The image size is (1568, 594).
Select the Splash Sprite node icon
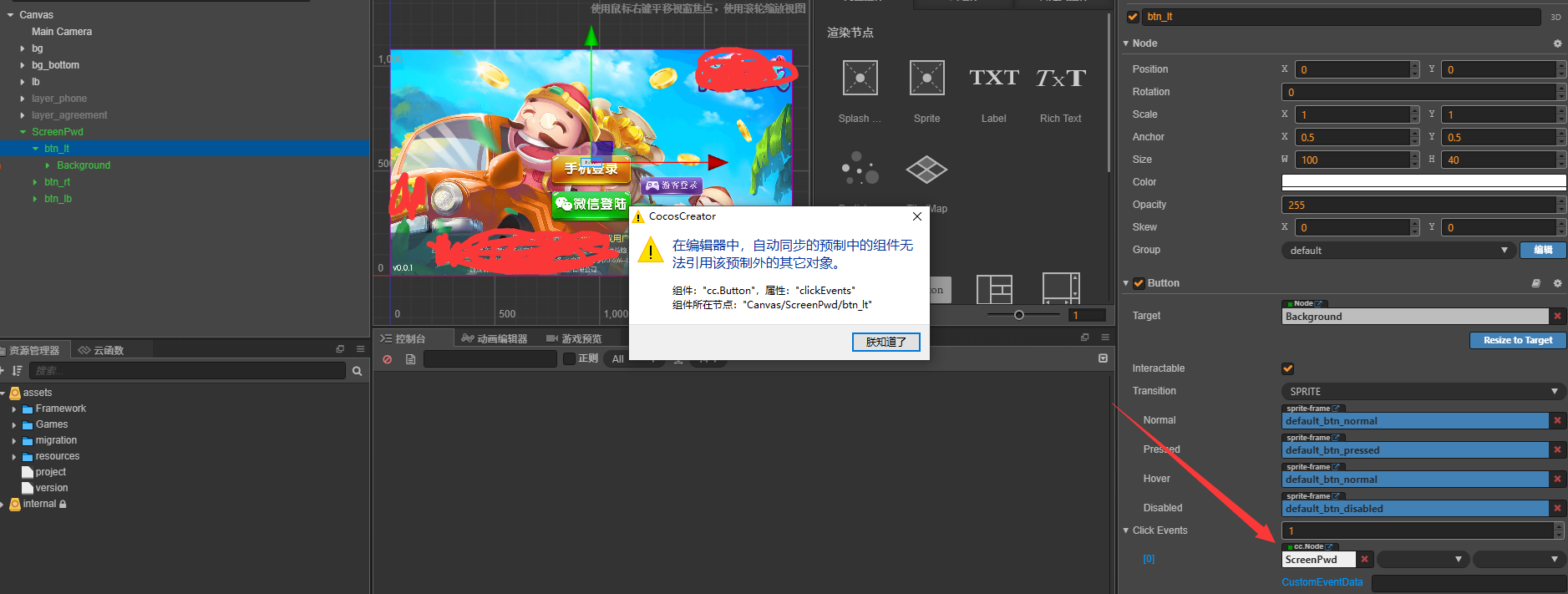pyautogui.click(x=860, y=78)
